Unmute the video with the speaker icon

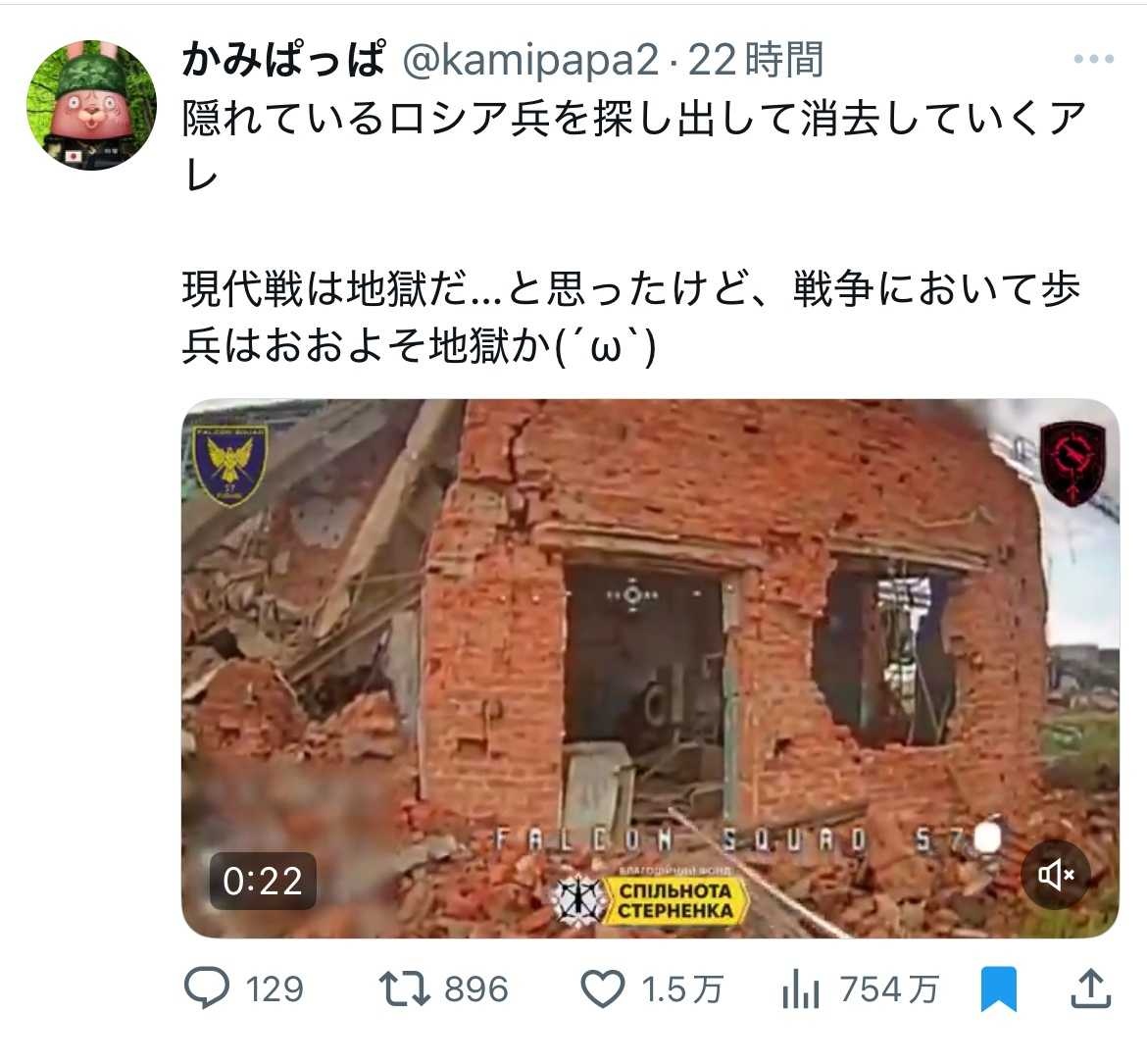(1056, 875)
